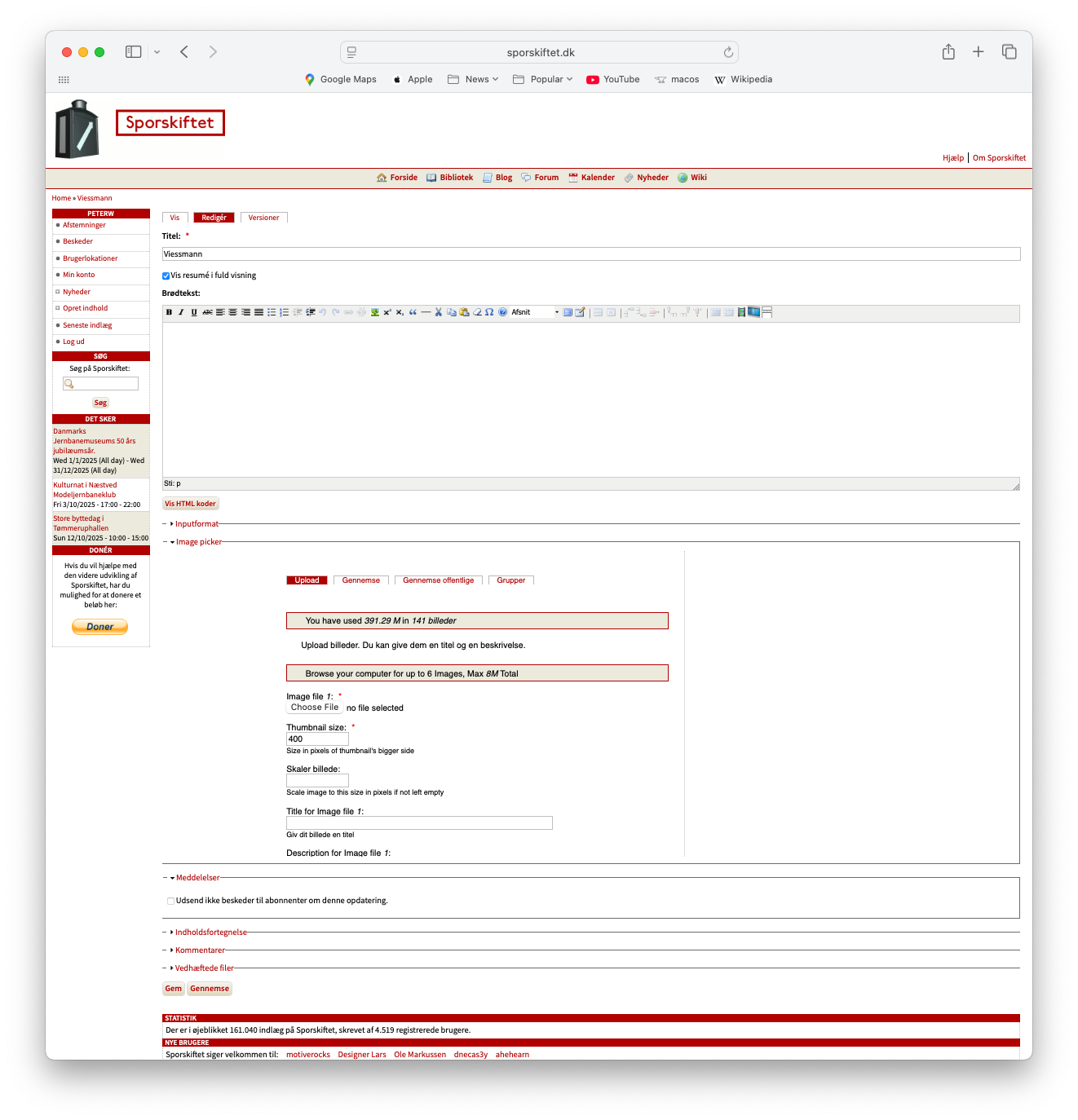Click the italic formatting icon
The width and height of the screenshot is (1078, 1120).
click(x=181, y=312)
